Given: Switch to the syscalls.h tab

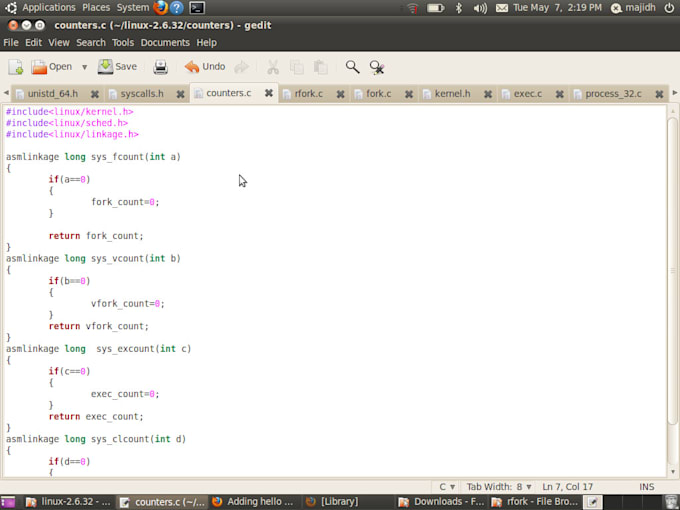Looking at the screenshot, I should pyautogui.click(x=141, y=94).
